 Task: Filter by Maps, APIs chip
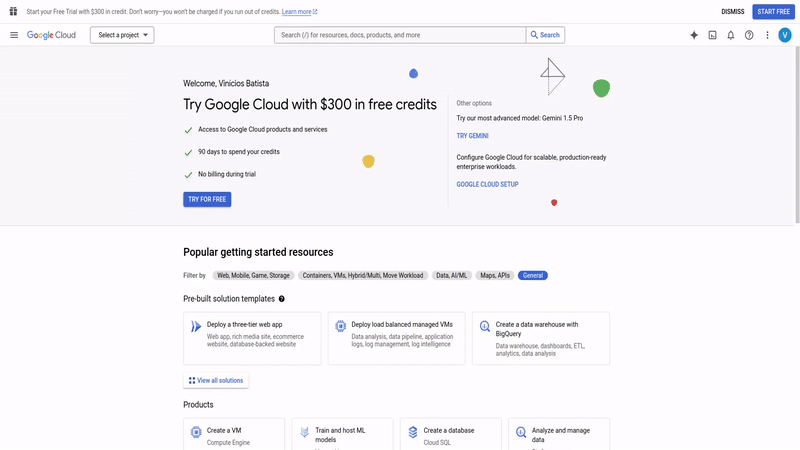pyautogui.click(x=495, y=276)
